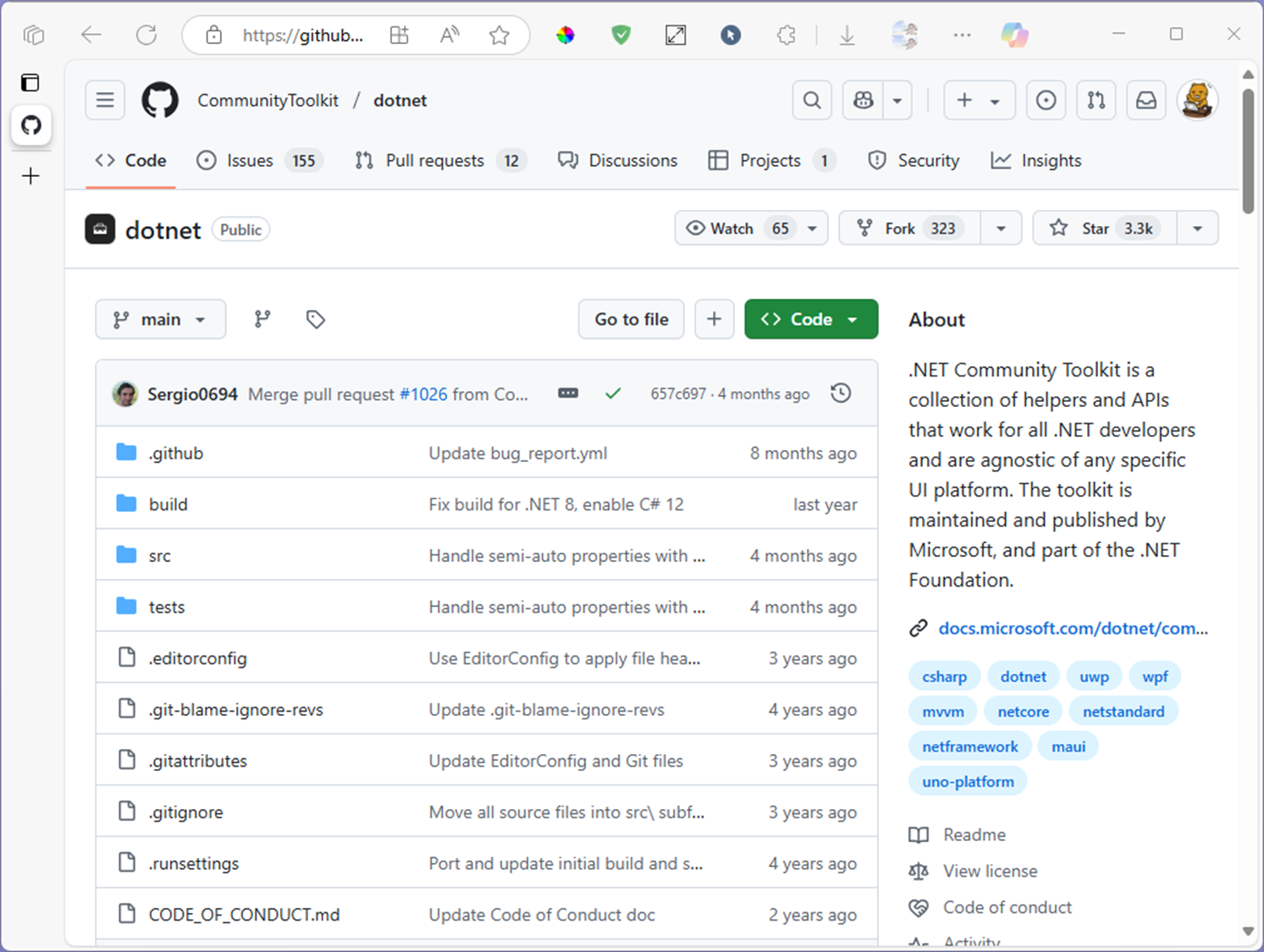1264x952 pixels.
Task: Refresh the browser page
Action: (146, 35)
